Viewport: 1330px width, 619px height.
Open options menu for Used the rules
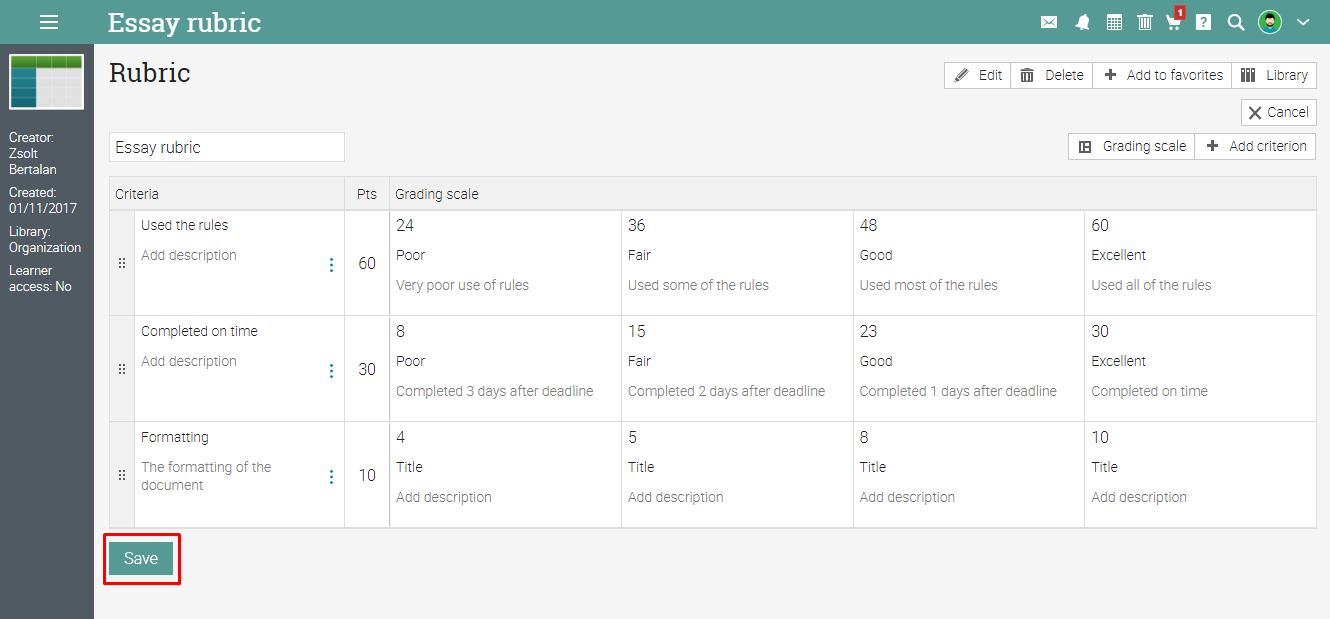pyautogui.click(x=331, y=264)
